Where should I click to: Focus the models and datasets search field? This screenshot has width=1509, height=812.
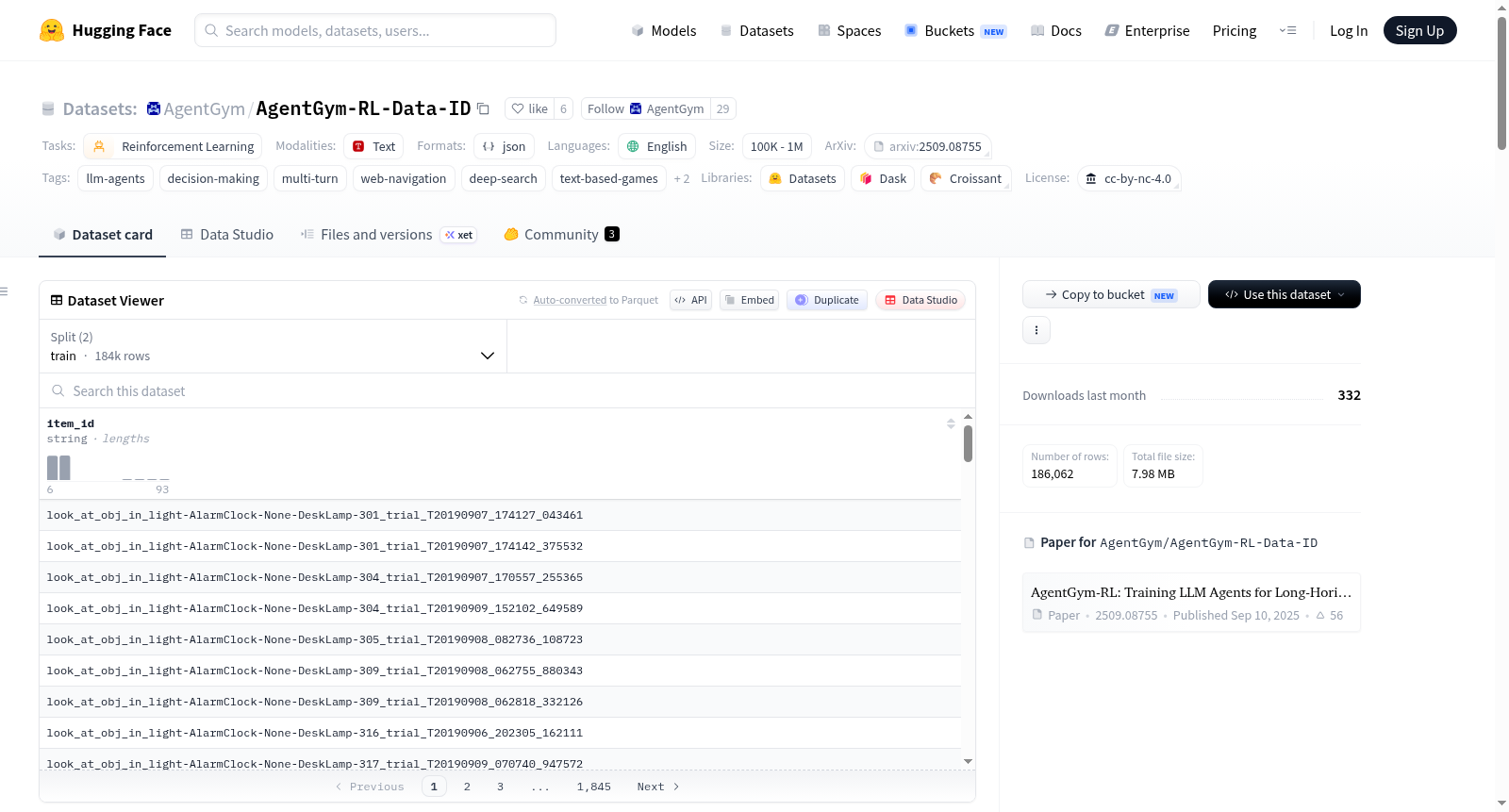[x=375, y=30]
